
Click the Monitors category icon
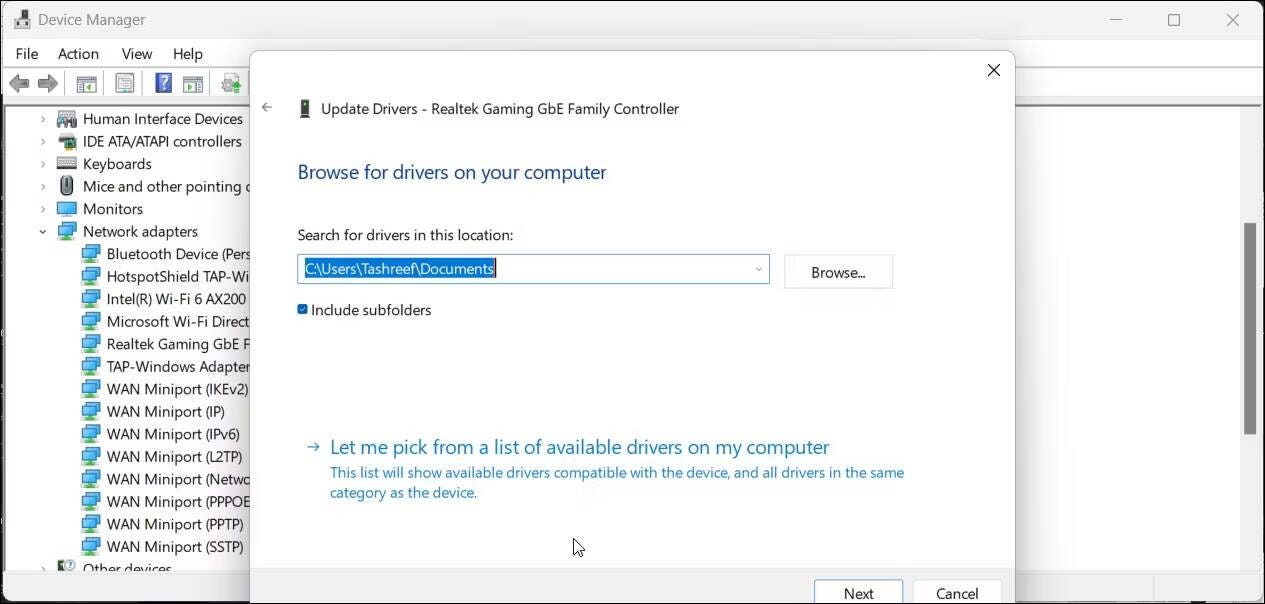tap(68, 208)
